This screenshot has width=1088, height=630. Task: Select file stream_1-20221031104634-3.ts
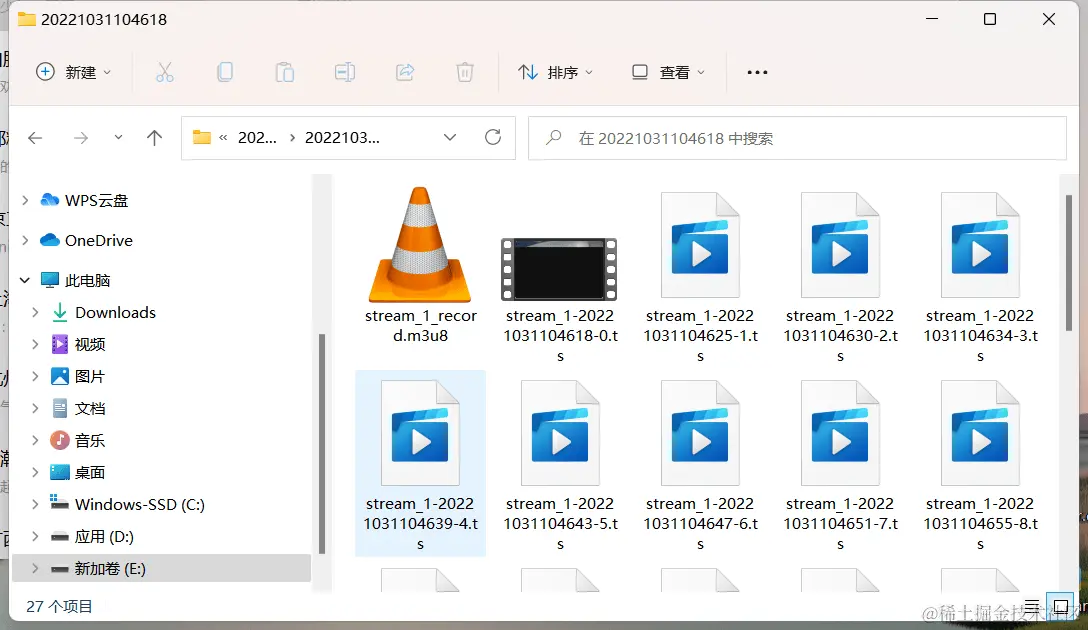980,278
